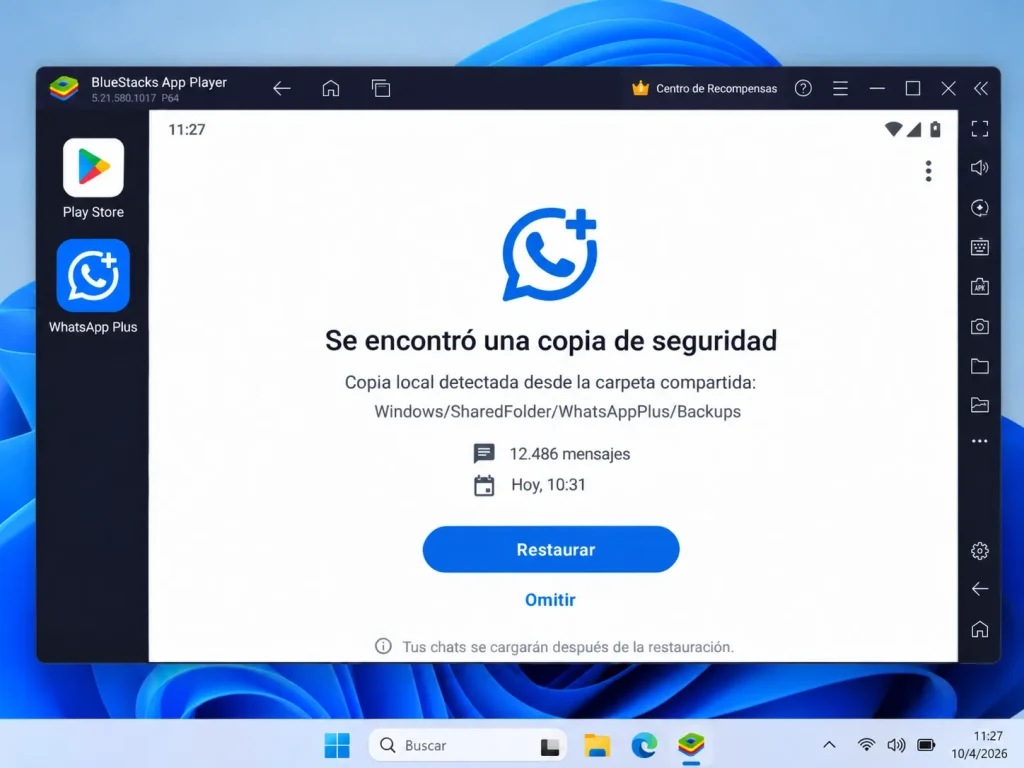1024x768 pixels.
Task: Show hidden tray icons chevron
Action: 829,744
